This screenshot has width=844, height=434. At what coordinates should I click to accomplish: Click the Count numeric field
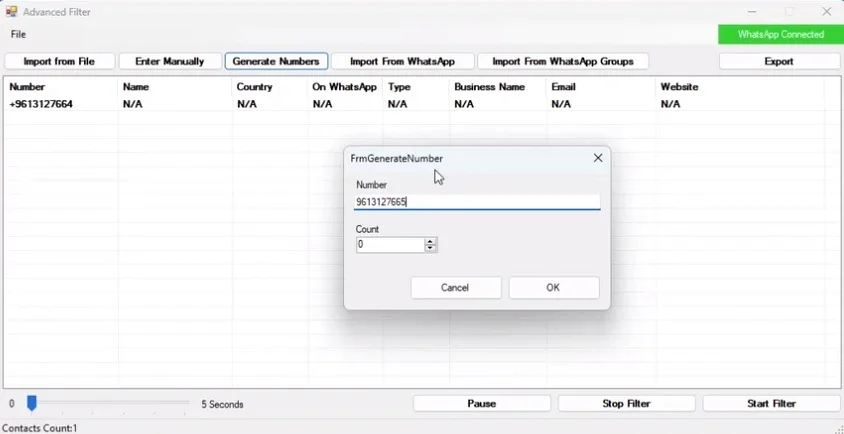coord(390,244)
